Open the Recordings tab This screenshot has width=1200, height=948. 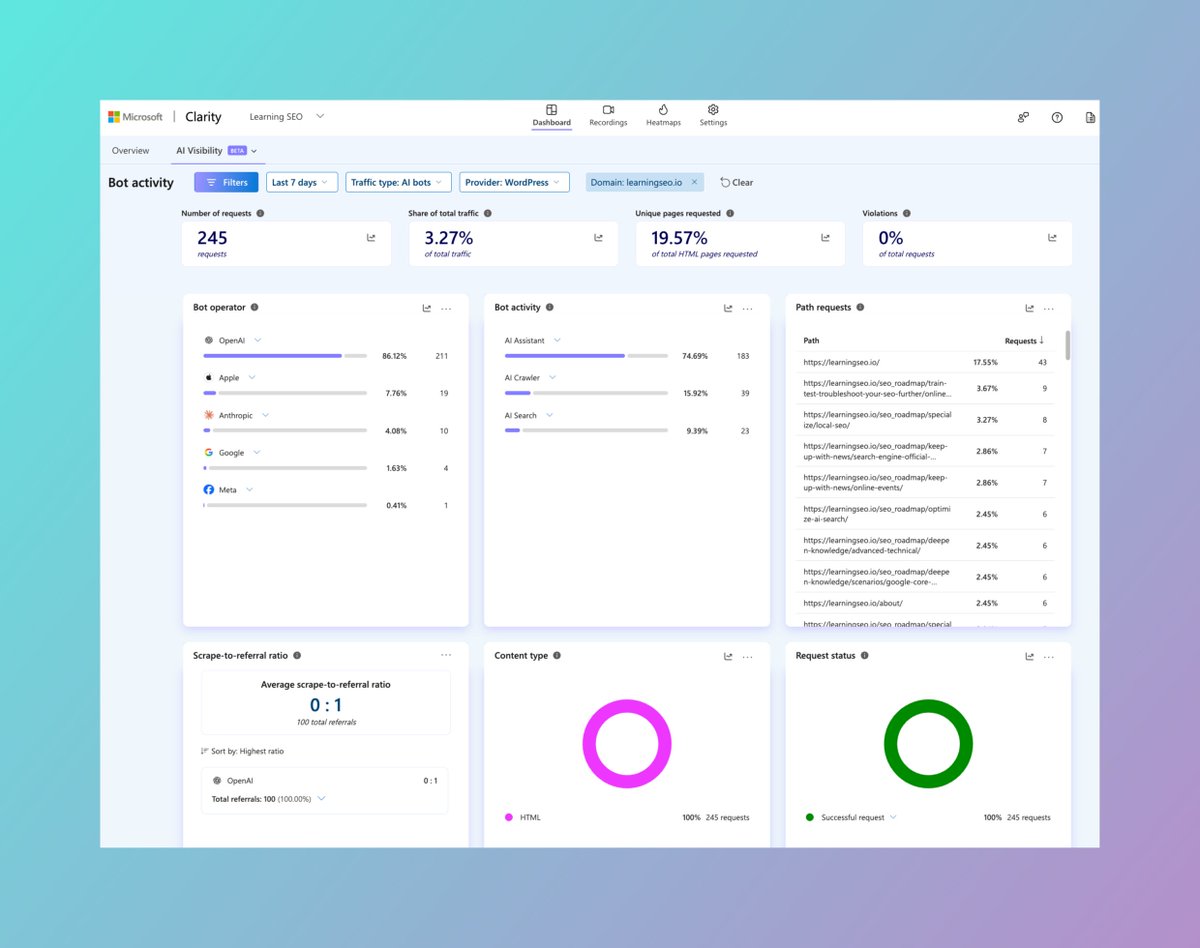click(608, 116)
